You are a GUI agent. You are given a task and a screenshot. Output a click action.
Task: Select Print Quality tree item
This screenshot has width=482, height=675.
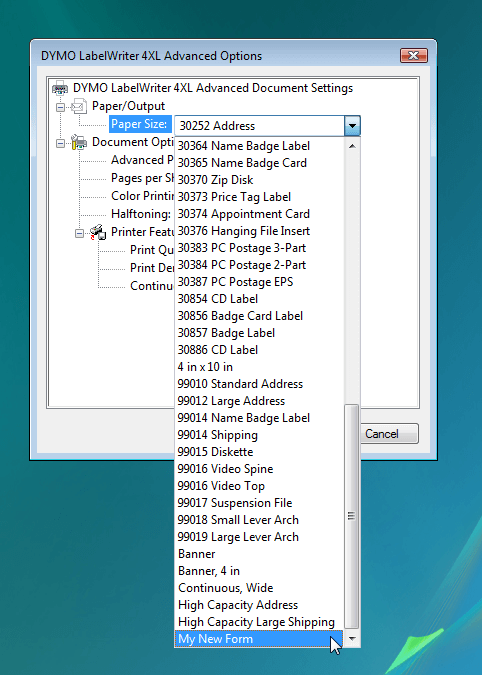pos(151,250)
